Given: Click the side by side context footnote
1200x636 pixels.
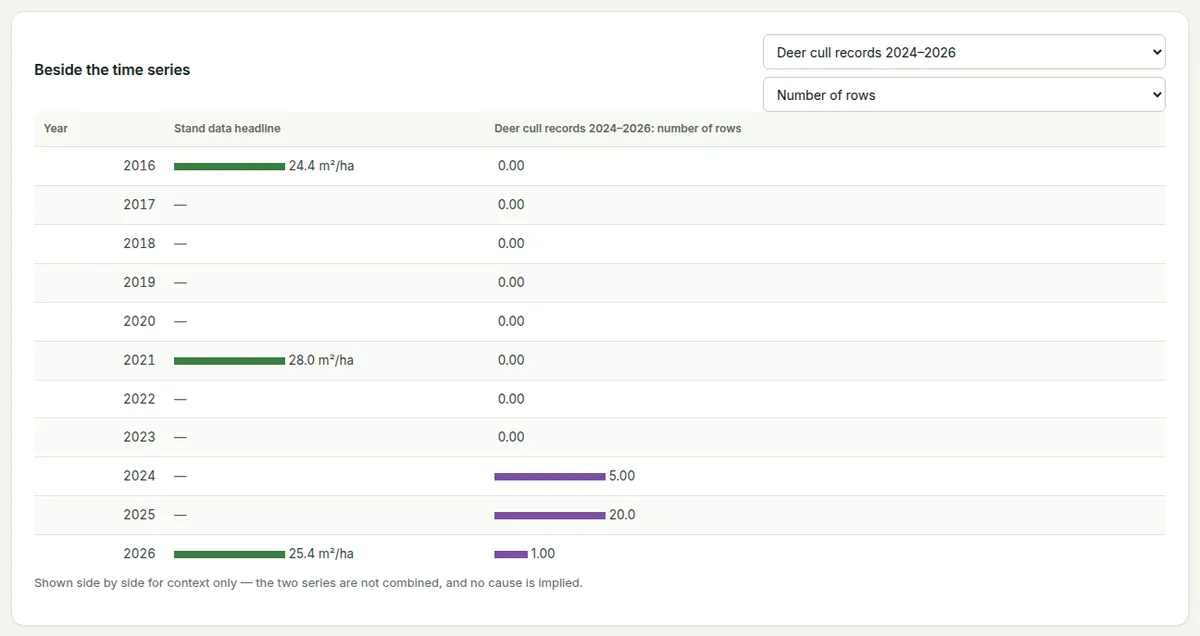Looking at the screenshot, I should pyautogui.click(x=308, y=582).
